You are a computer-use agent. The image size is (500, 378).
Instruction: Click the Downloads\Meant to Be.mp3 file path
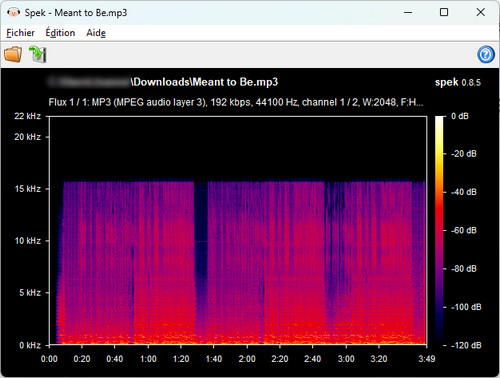[204, 82]
